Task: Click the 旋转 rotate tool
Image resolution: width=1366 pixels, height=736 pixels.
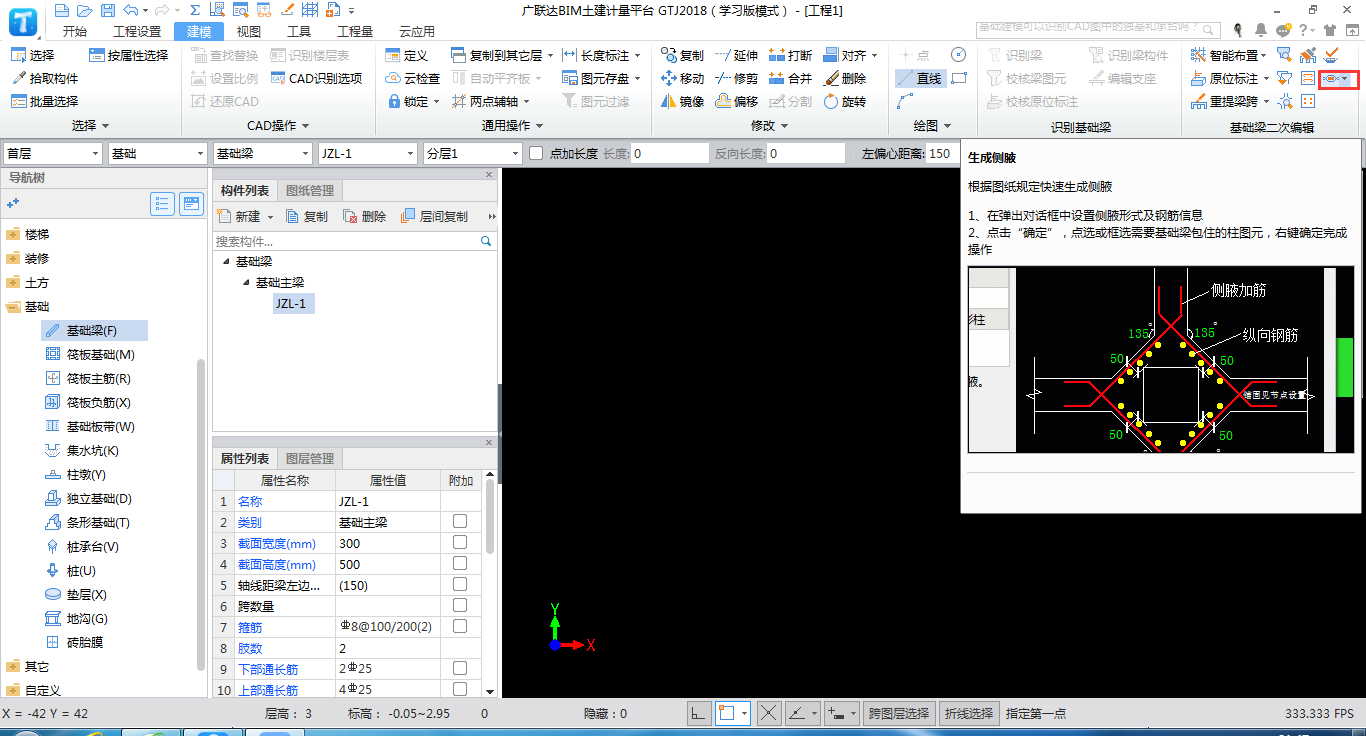Action: (x=845, y=101)
